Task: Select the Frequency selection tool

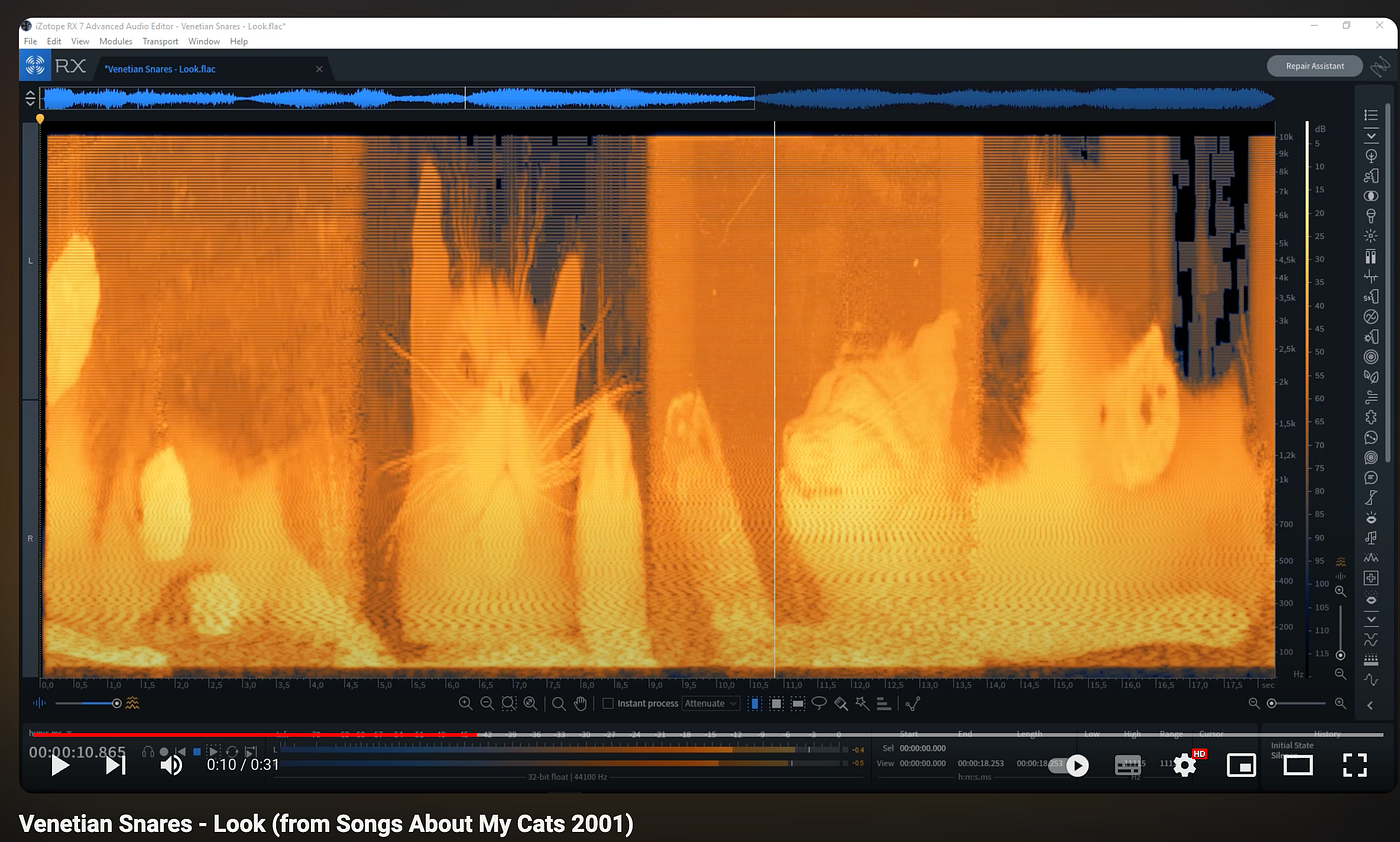Action: click(x=798, y=704)
